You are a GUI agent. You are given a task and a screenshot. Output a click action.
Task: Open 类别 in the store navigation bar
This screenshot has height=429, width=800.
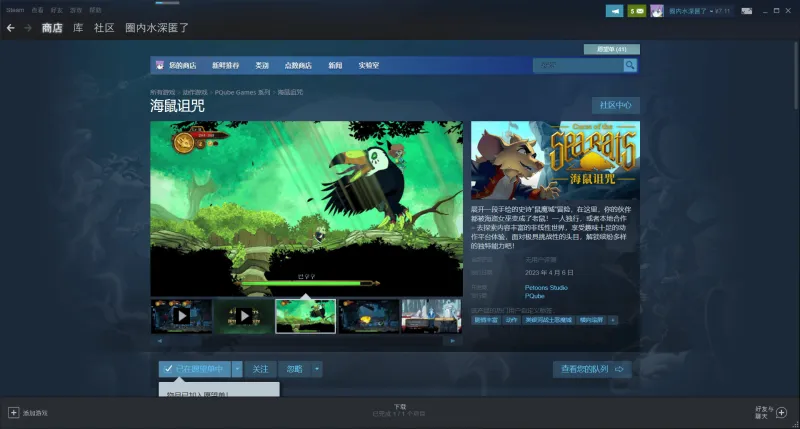(262, 65)
